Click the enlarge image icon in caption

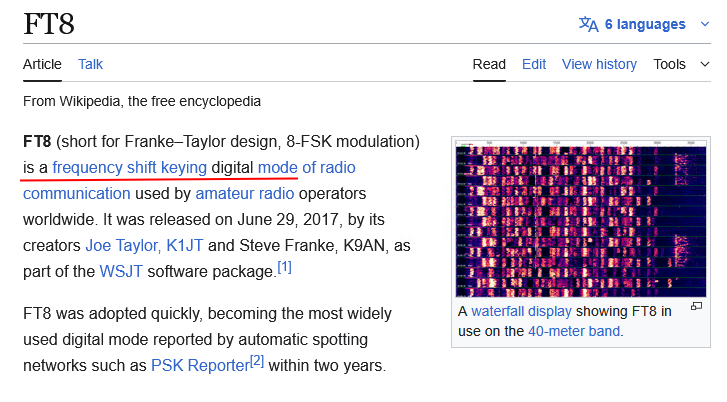click(696, 306)
